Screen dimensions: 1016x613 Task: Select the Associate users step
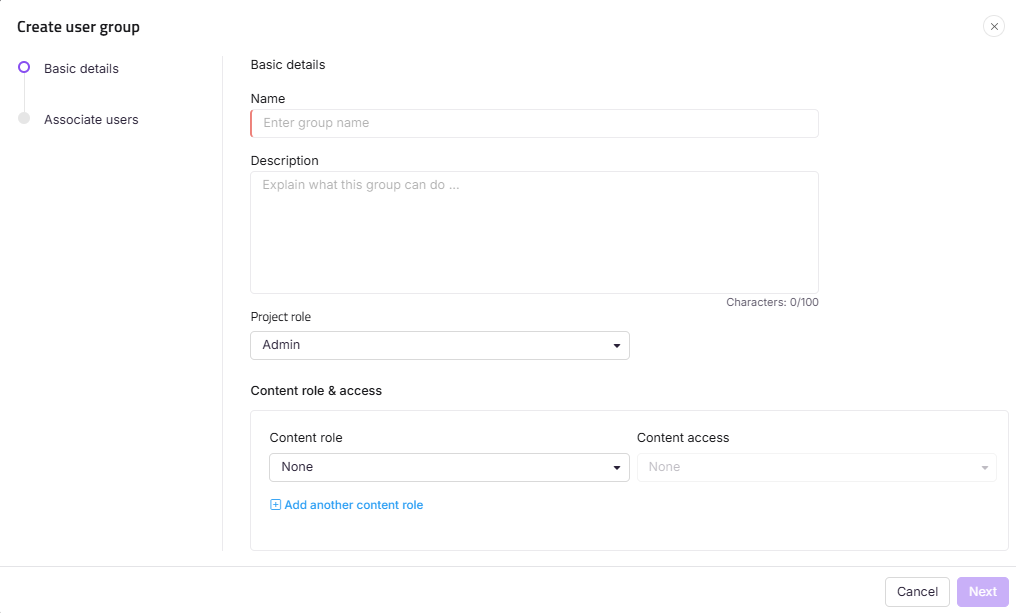pos(90,119)
